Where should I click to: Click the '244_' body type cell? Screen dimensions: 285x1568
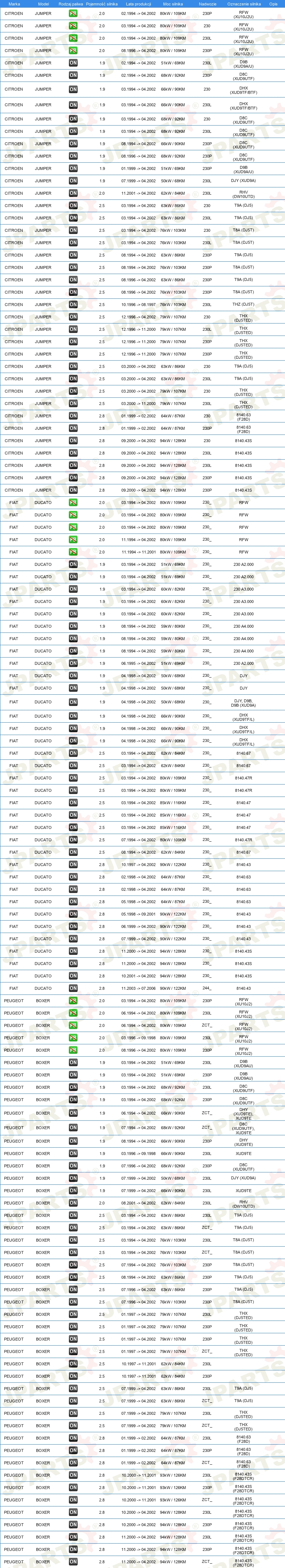pos(207,989)
